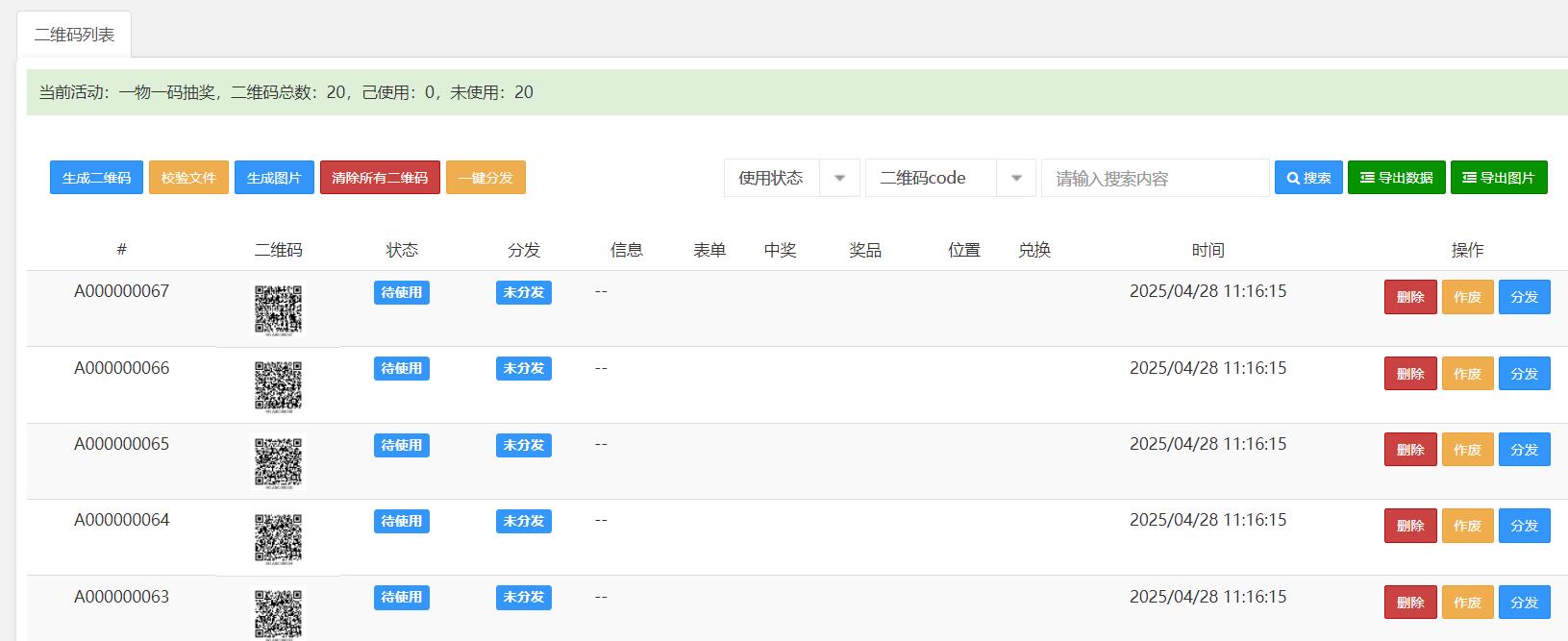Distribute code A000000064 with 分发

(1525, 526)
